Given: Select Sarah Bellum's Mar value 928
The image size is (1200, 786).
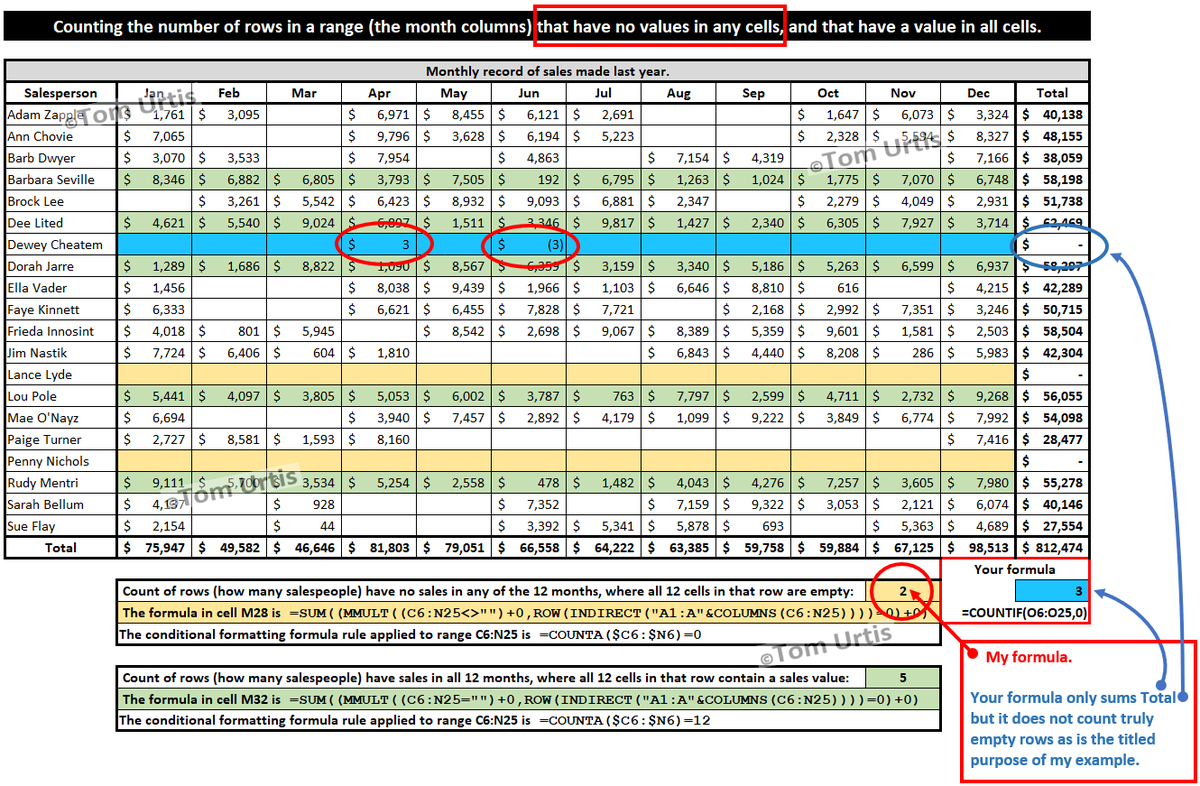Looking at the screenshot, I should click(305, 505).
